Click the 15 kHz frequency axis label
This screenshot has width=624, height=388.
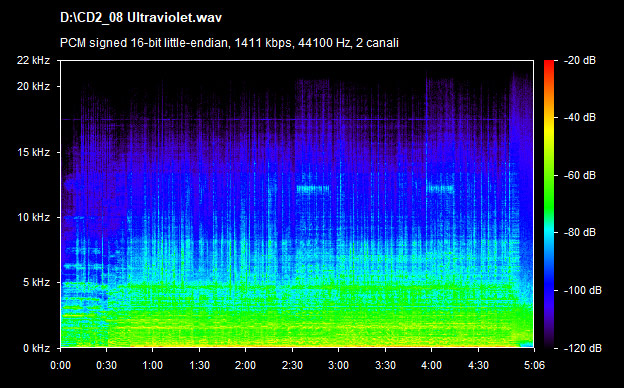[33, 152]
